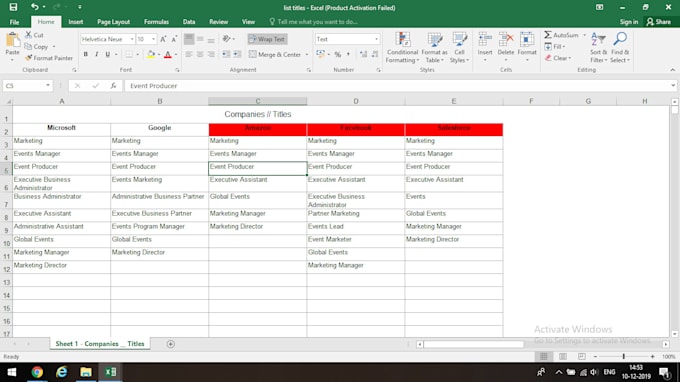This screenshot has width=680, height=382.
Task: Open Conditional Formatting
Action: (402, 48)
